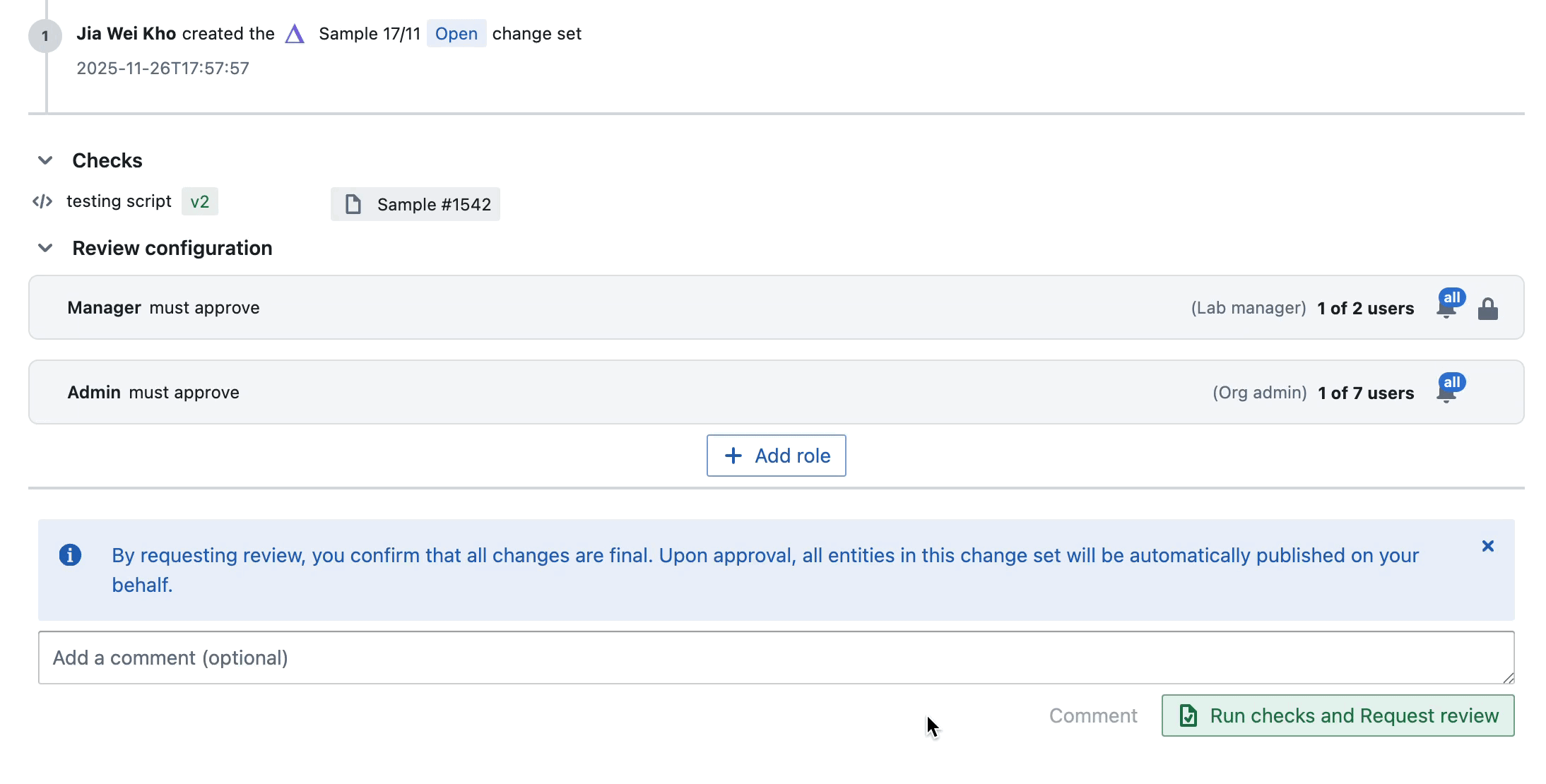This screenshot has height=784, width=1546.
Task: Click the purple triangle app logo
Action: pyautogui.click(x=295, y=33)
